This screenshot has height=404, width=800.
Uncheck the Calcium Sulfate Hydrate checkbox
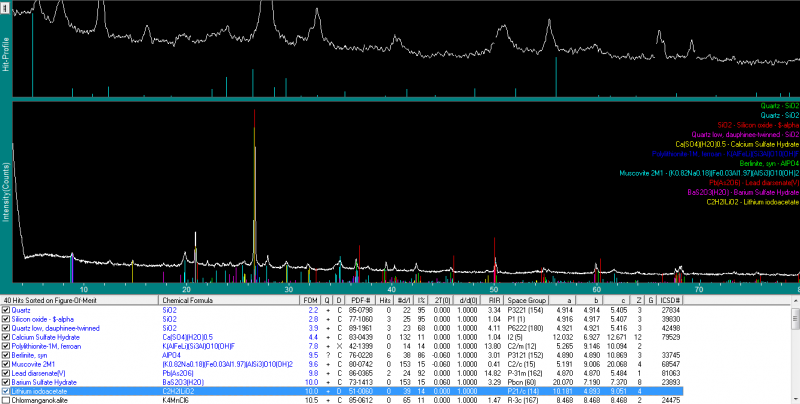(x=6, y=337)
